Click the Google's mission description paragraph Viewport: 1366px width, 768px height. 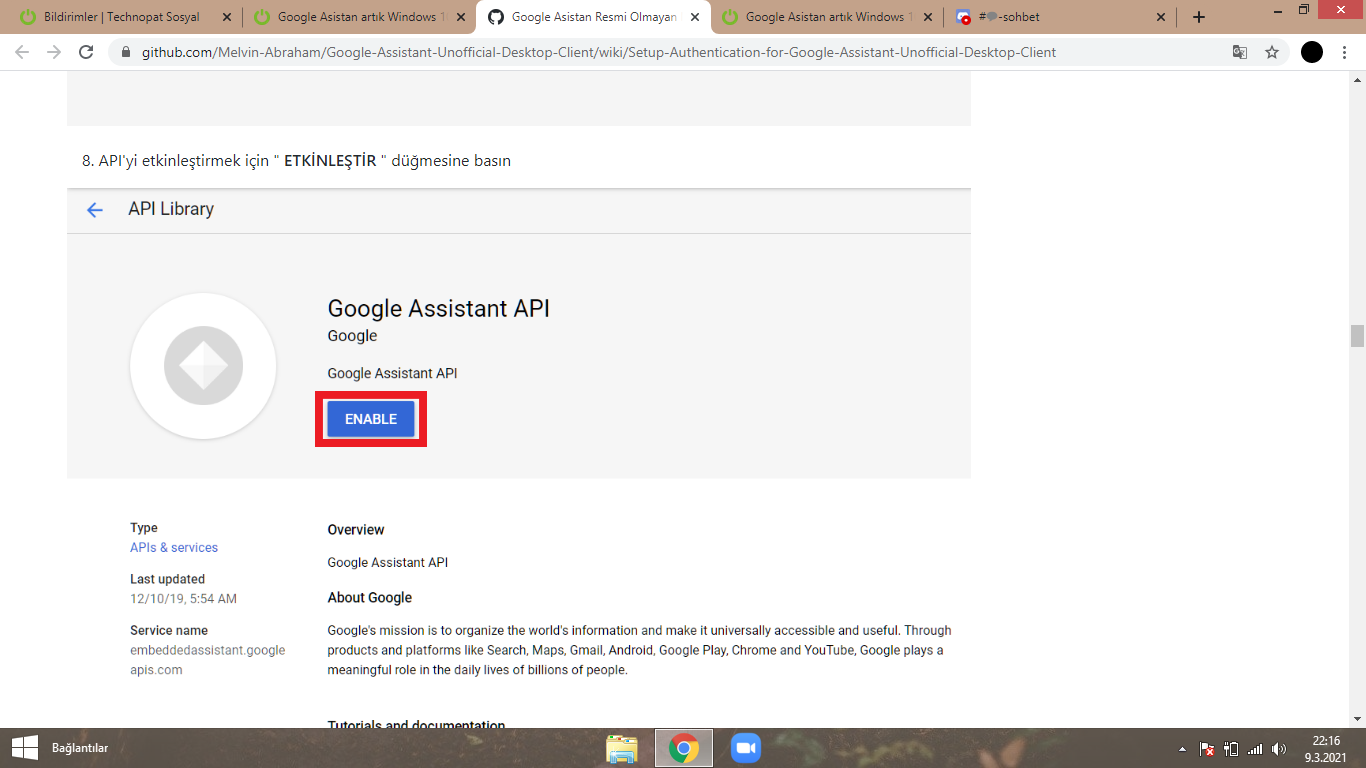click(x=640, y=650)
